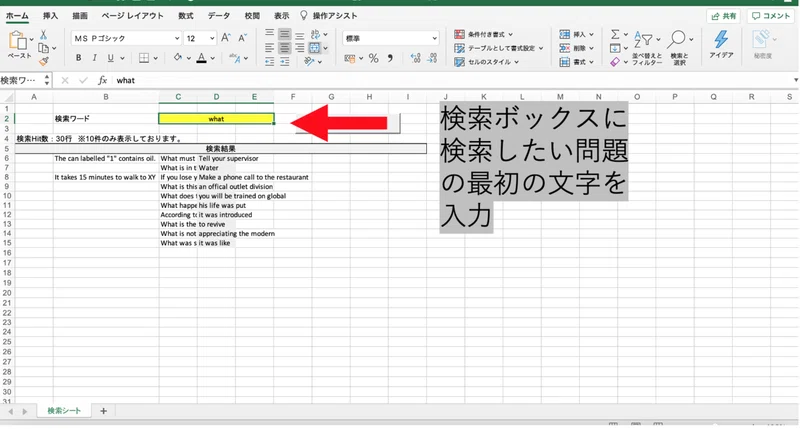Click the phonetic guide (abc A) icon
This screenshot has height=429, width=800.
[234, 58]
